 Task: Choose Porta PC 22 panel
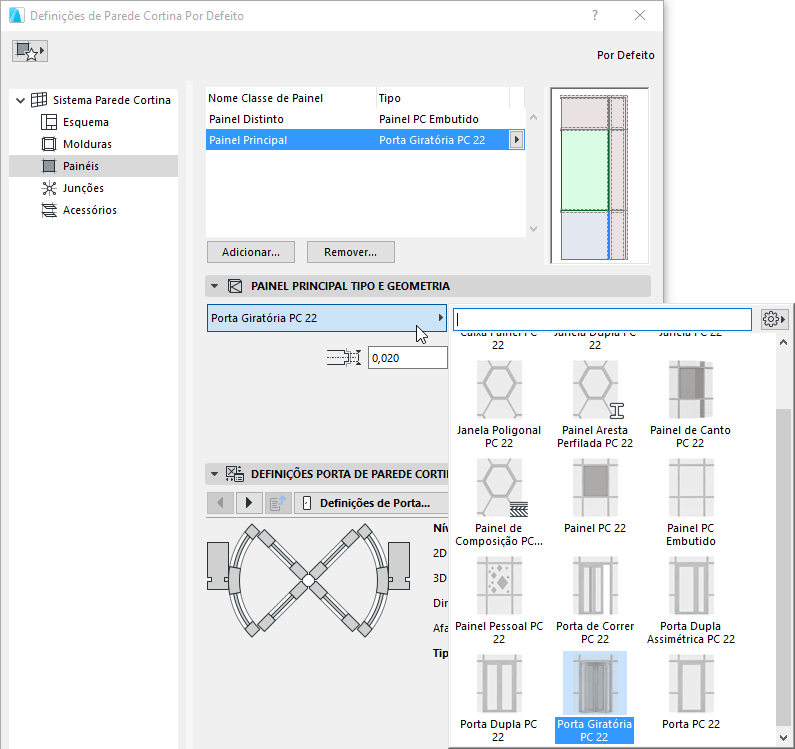691,692
